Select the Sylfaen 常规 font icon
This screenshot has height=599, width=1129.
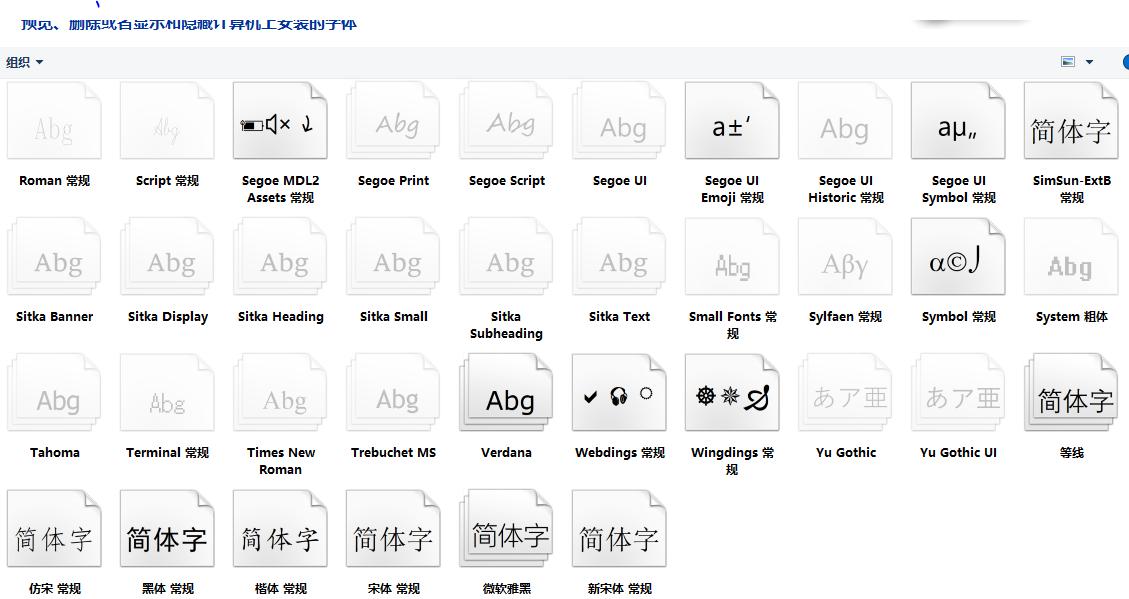pyautogui.click(x=845, y=257)
